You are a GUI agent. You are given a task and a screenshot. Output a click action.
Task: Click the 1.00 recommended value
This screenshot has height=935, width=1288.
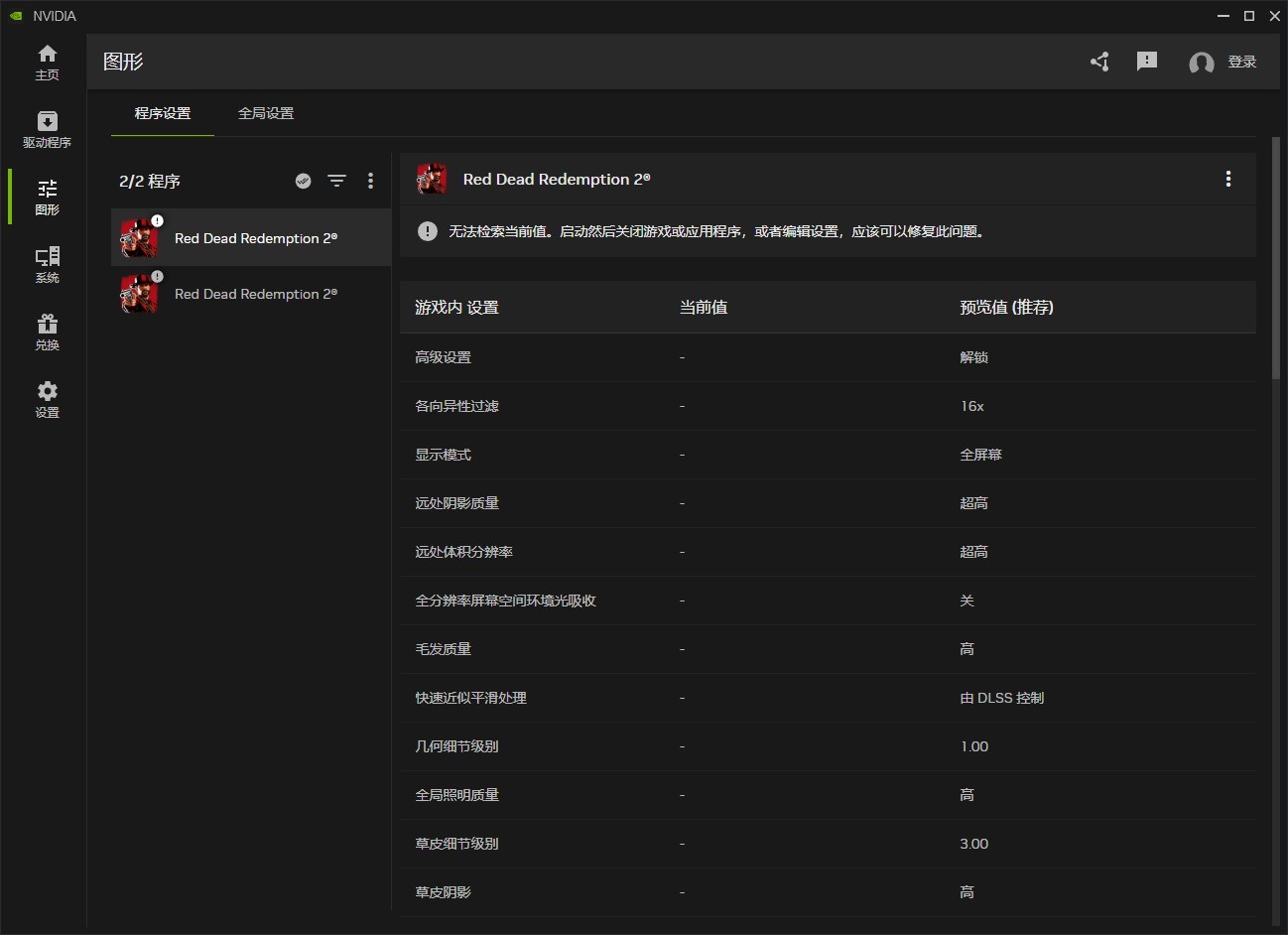(x=974, y=746)
